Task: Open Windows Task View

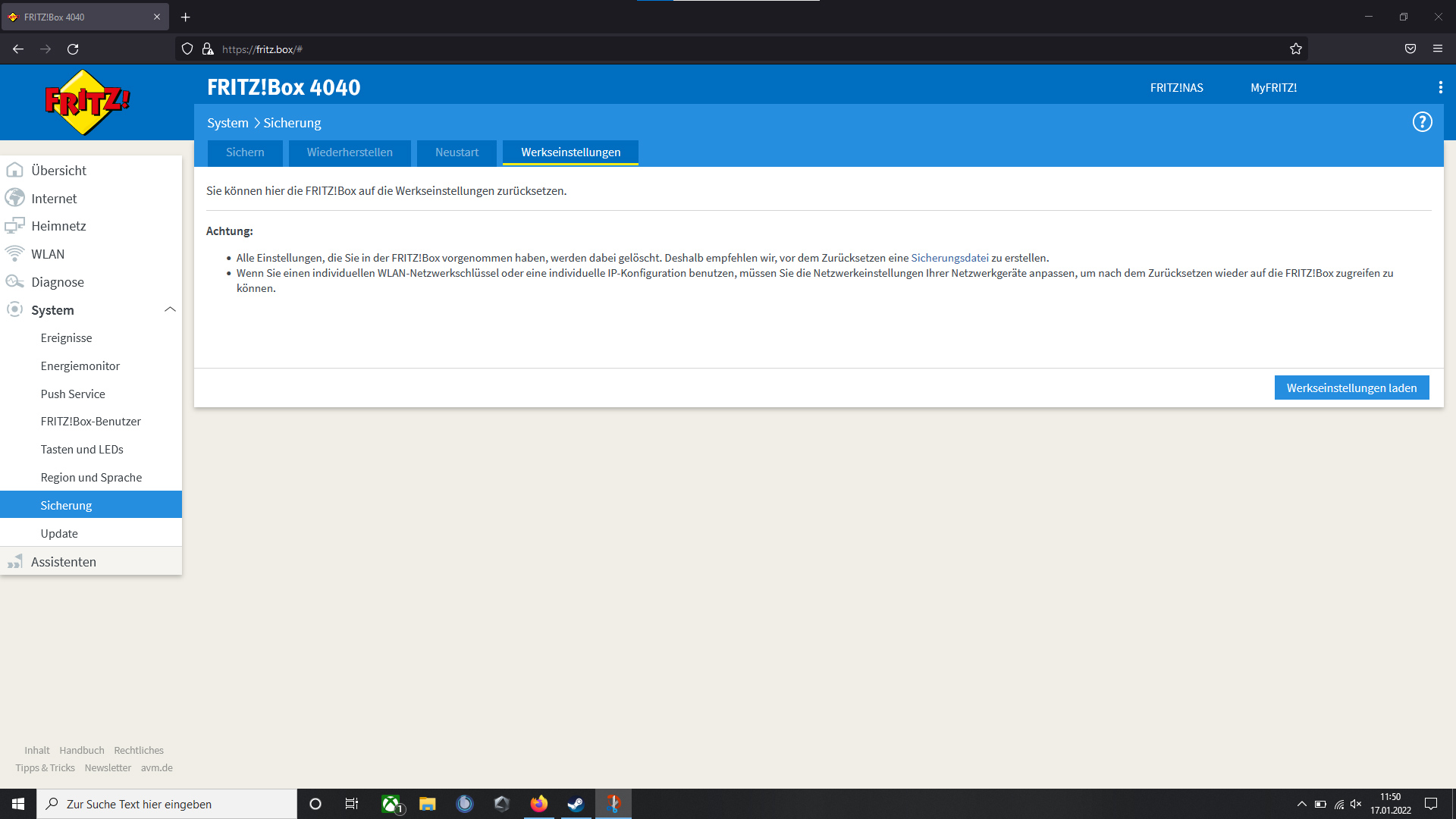Action: 352,804
